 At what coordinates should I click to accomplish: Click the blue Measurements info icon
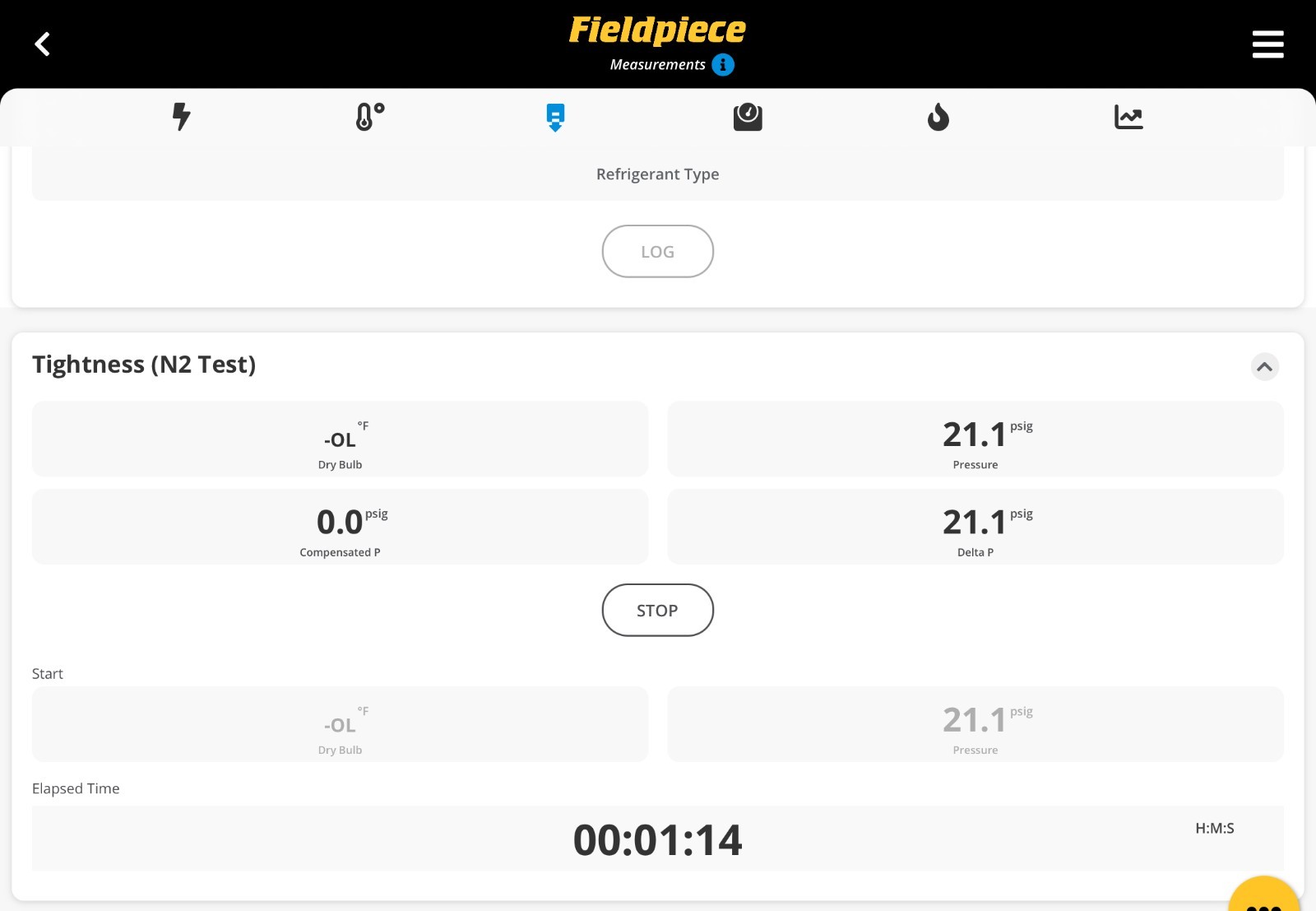pos(723,65)
